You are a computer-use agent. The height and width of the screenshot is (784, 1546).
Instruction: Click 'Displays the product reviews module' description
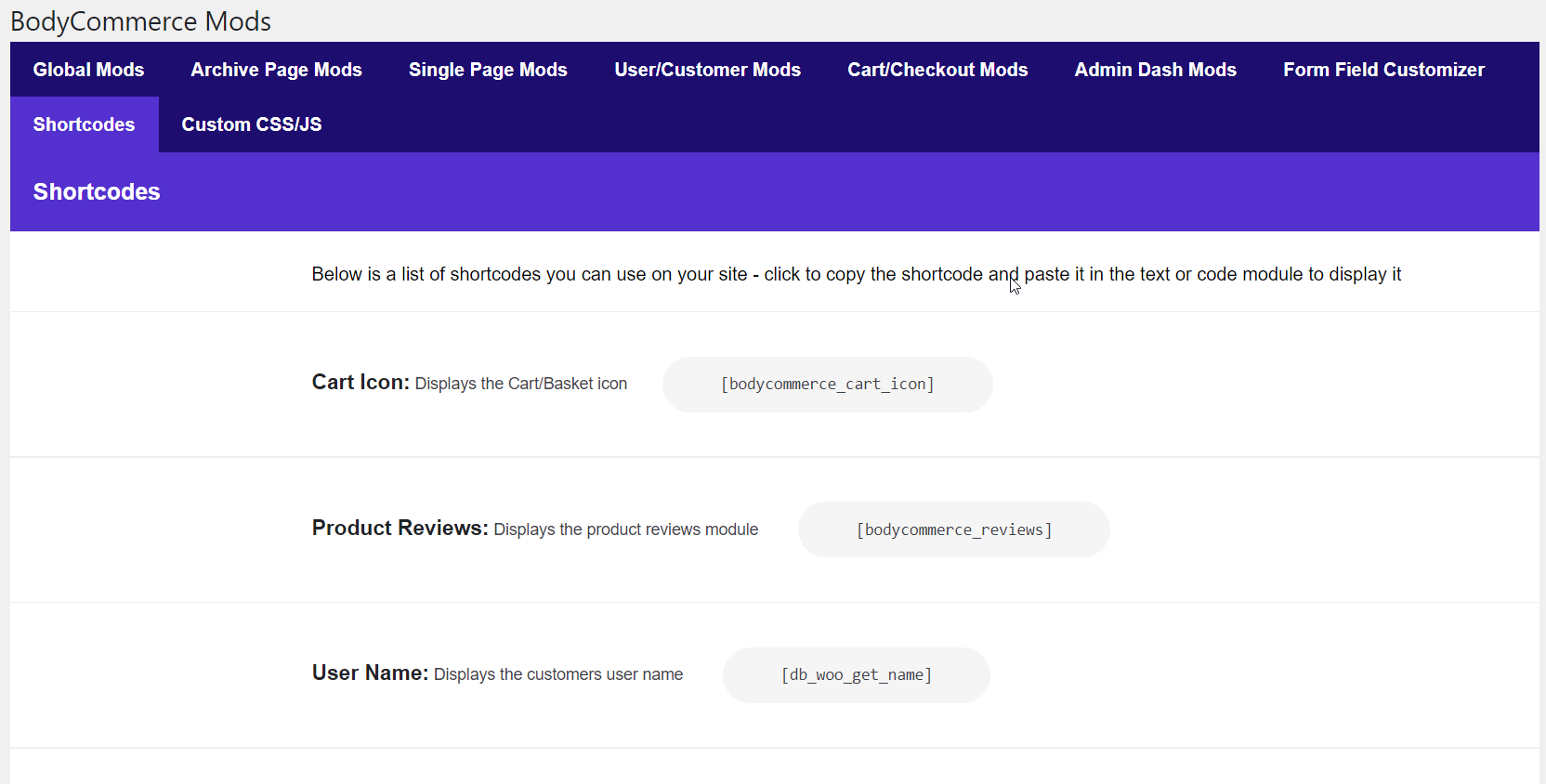pos(625,529)
